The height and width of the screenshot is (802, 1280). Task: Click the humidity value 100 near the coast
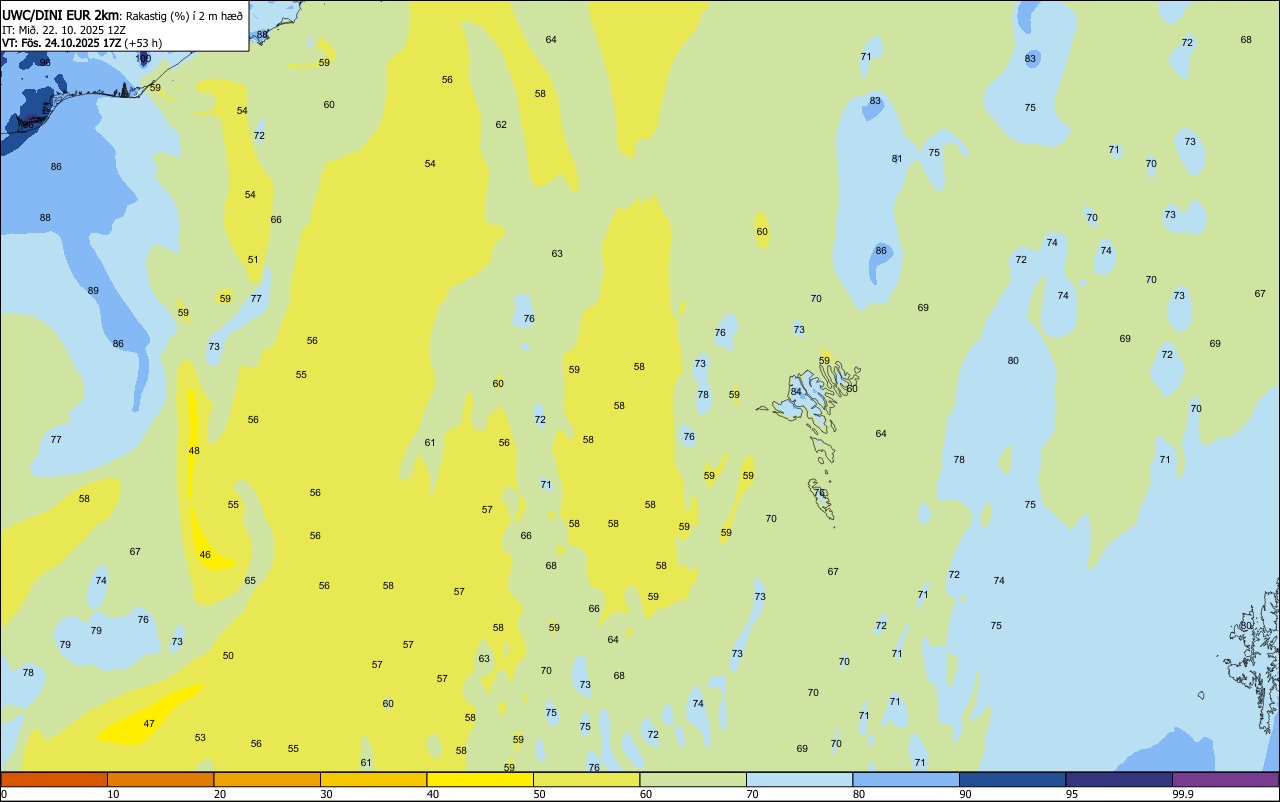[x=144, y=59]
